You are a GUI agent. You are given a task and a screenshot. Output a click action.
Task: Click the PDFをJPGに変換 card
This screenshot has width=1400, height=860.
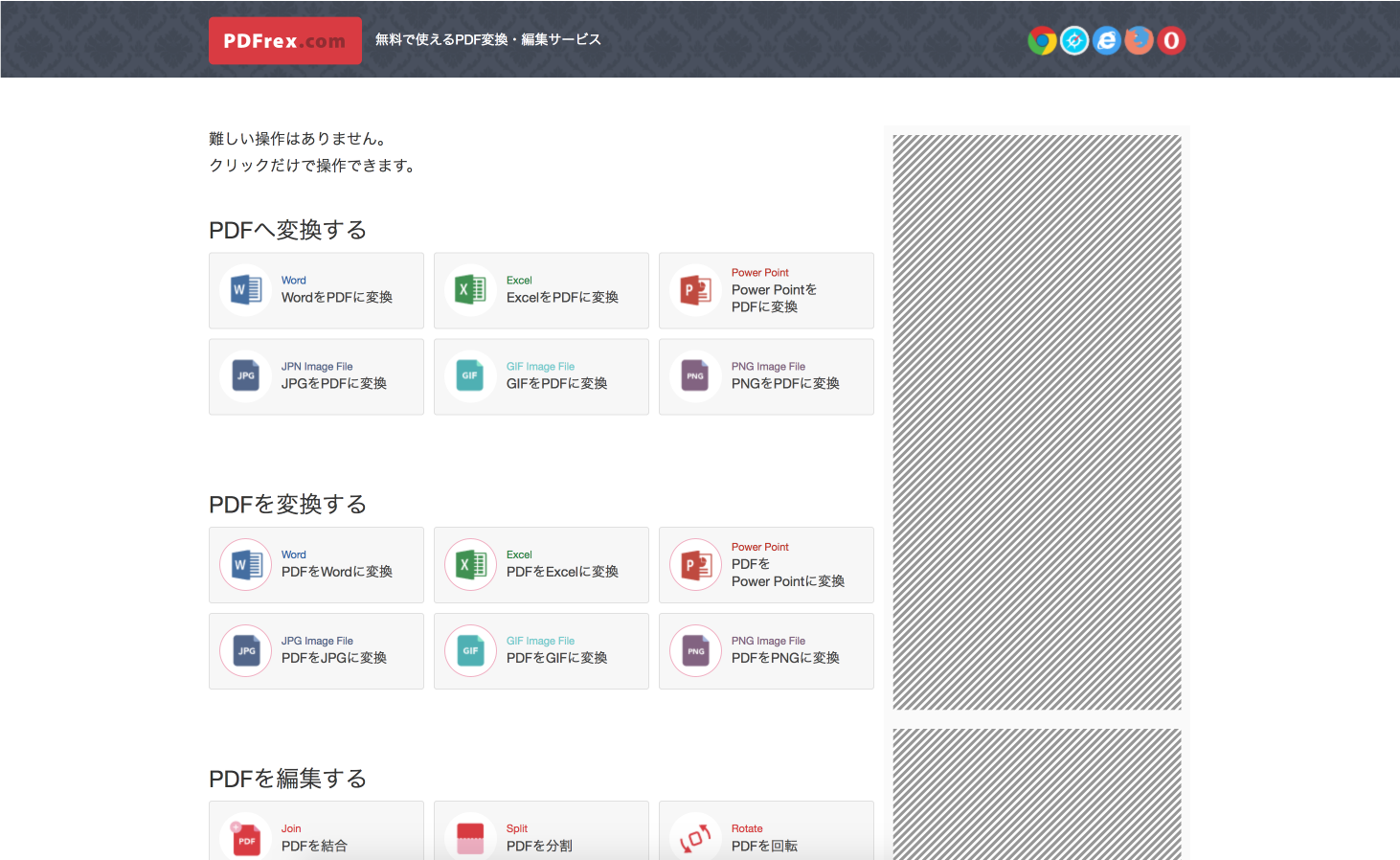(x=316, y=651)
